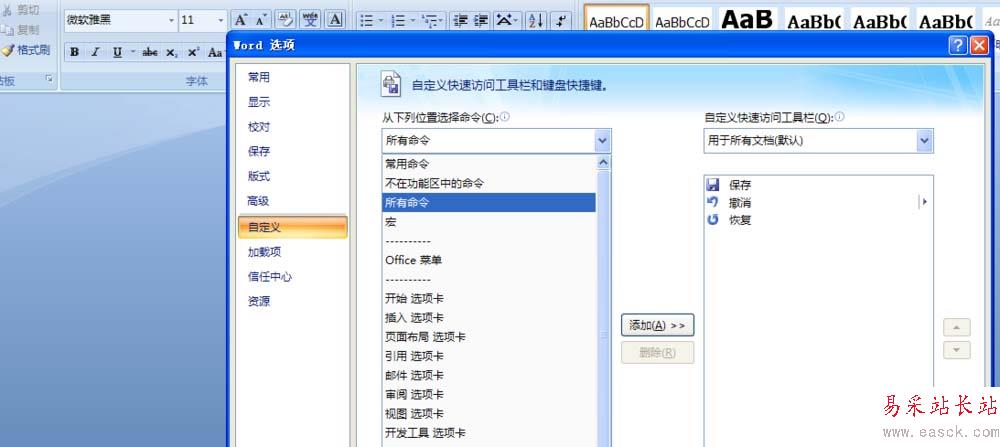The height and width of the screenshot is (447, 1000).
Task: Open the 信任中心 (Trust Center) category
Action: coord(270,277)
